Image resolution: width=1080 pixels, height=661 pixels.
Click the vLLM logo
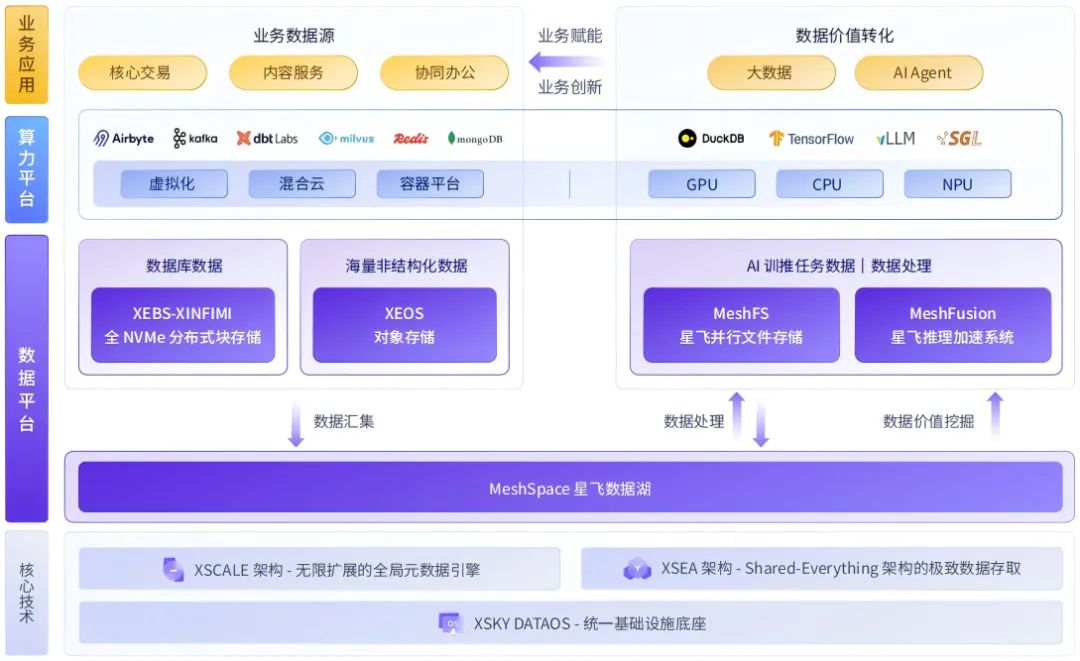pos(895,138)
